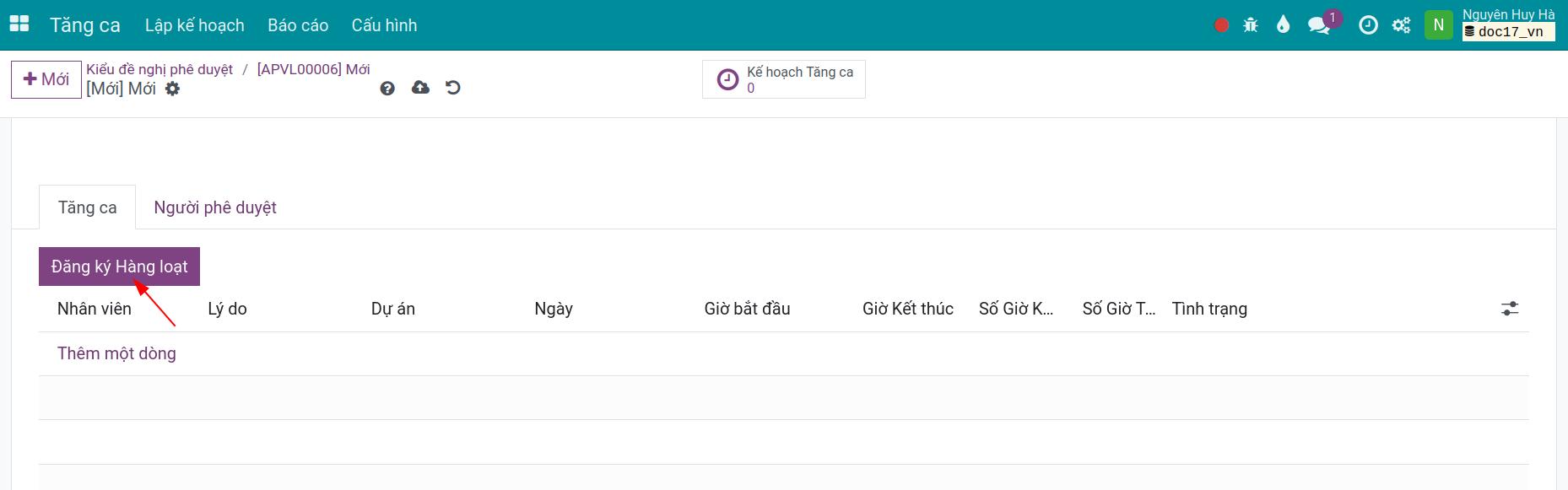Click the Số Giờ T... column header
Viewport: 1568px width, 490px height.
coord(1119,309)
